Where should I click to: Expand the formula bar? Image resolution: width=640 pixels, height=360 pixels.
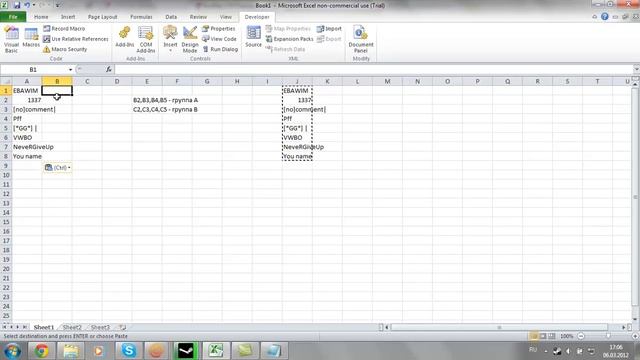(636, 69)
